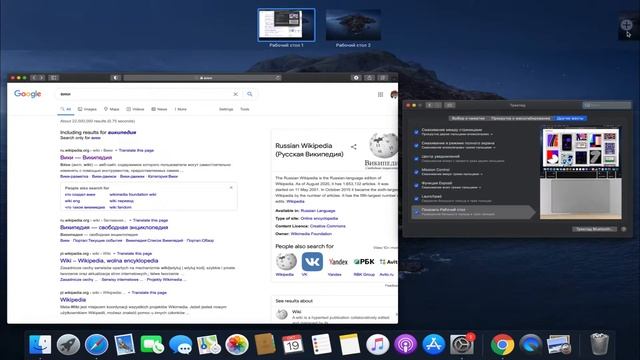Open Mail stamp icon in Dock
640x360 pixels.
click(x=124, y=344)
